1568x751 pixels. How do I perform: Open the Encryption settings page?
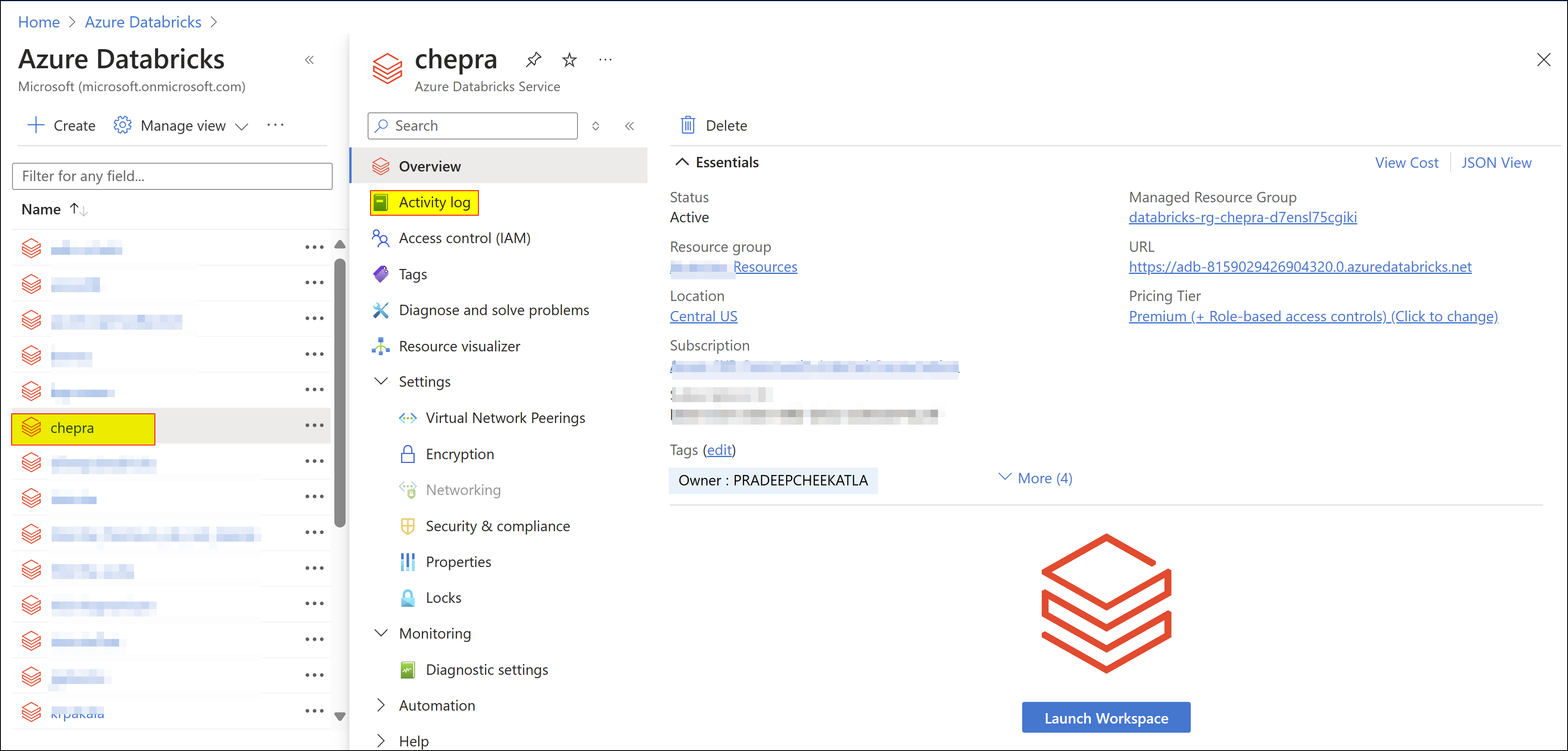click(460, 454)
